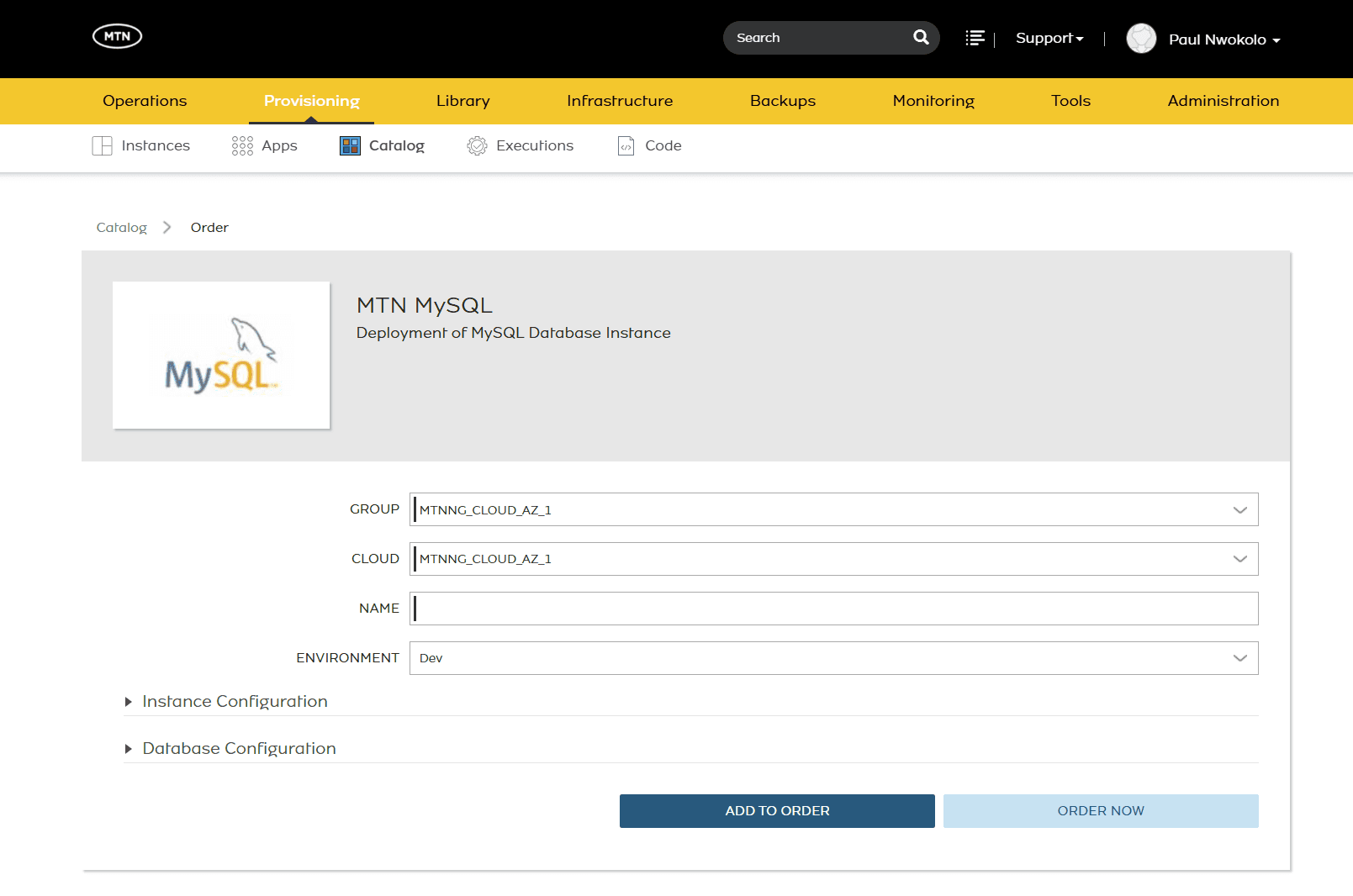This screenshot has height=896, width=1353.
Task: Click the MTN logo
Action: tap(117, 36)
